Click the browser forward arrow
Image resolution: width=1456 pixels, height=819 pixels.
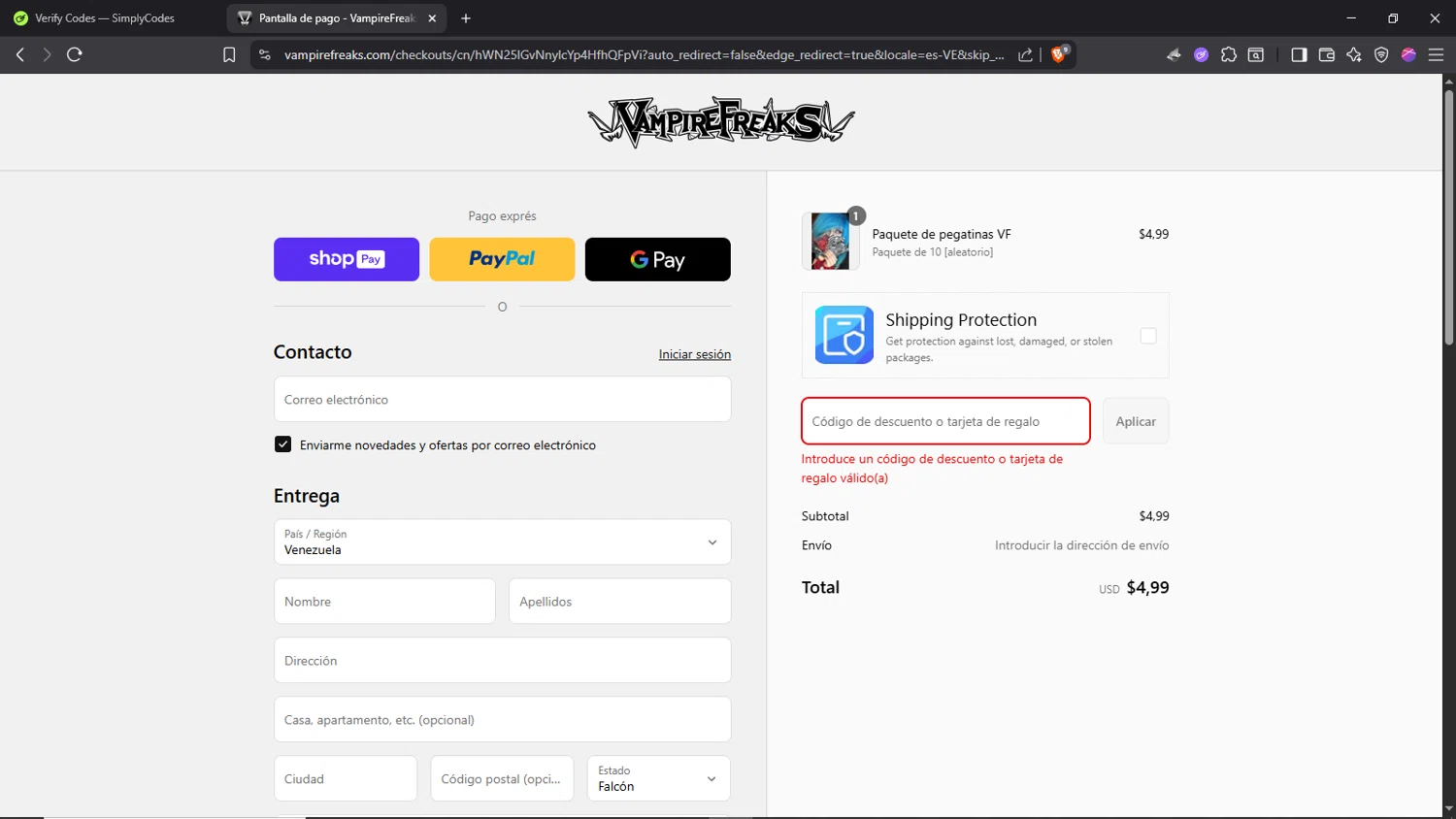click(x=47, y=54)
